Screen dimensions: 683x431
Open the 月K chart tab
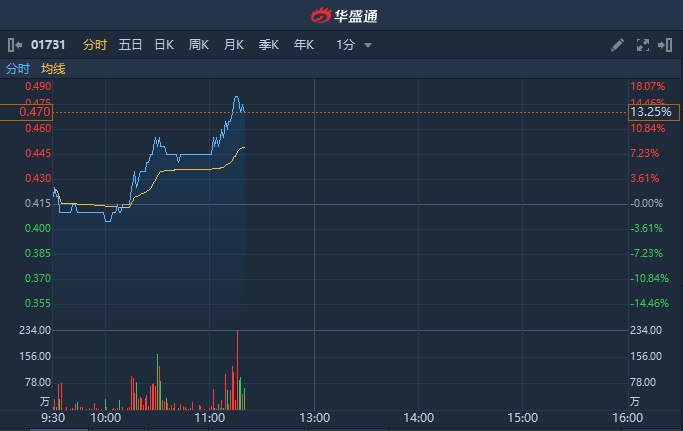234,45
